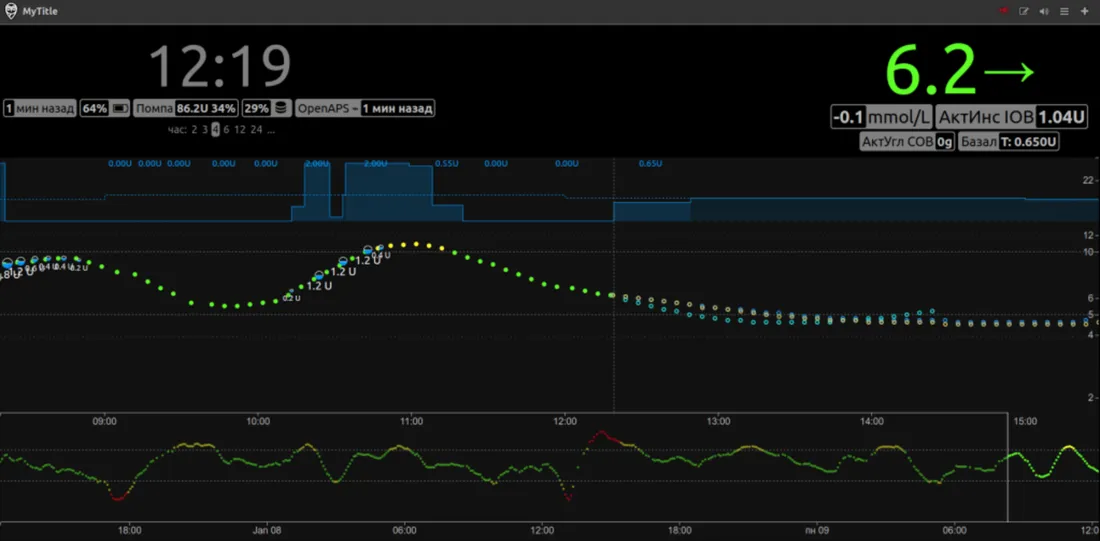This screenshot has height=541, width=1100.
Task: Expand the OpenAPS status pill
Action: click(x=365, y=109)
